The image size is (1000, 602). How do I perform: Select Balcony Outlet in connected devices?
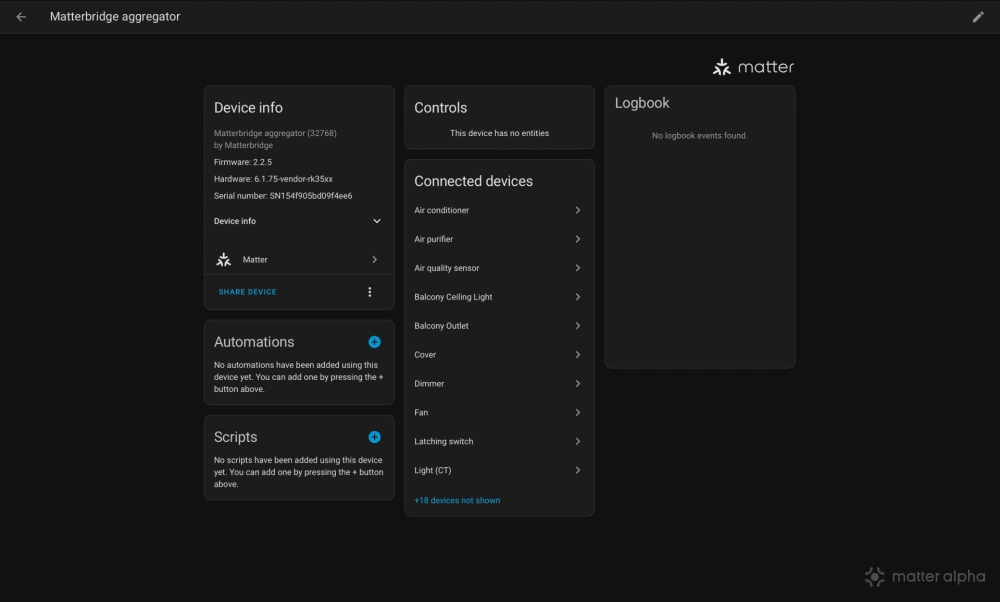441,326
